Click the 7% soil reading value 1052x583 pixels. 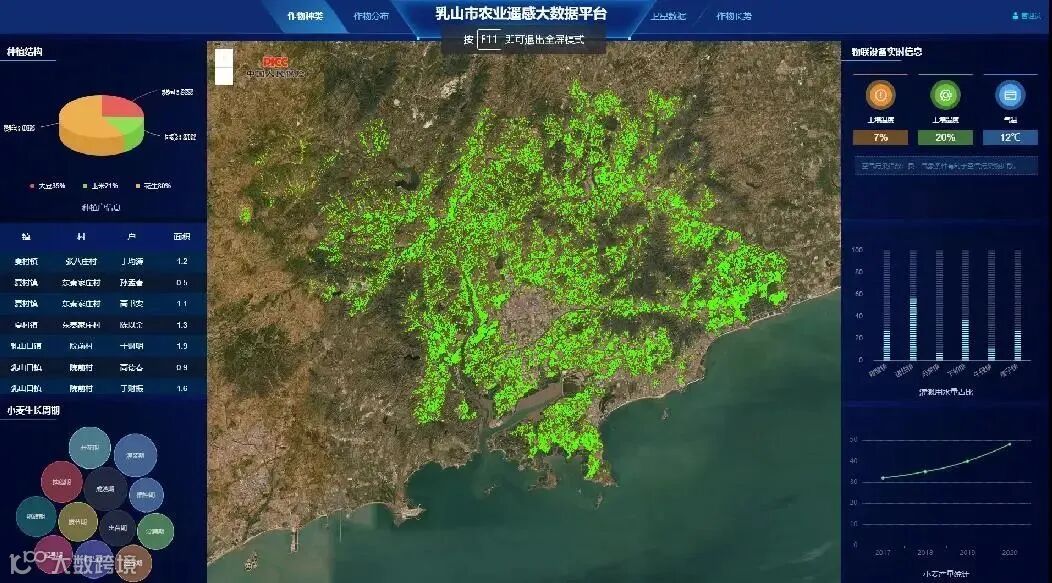coord(880,138)
